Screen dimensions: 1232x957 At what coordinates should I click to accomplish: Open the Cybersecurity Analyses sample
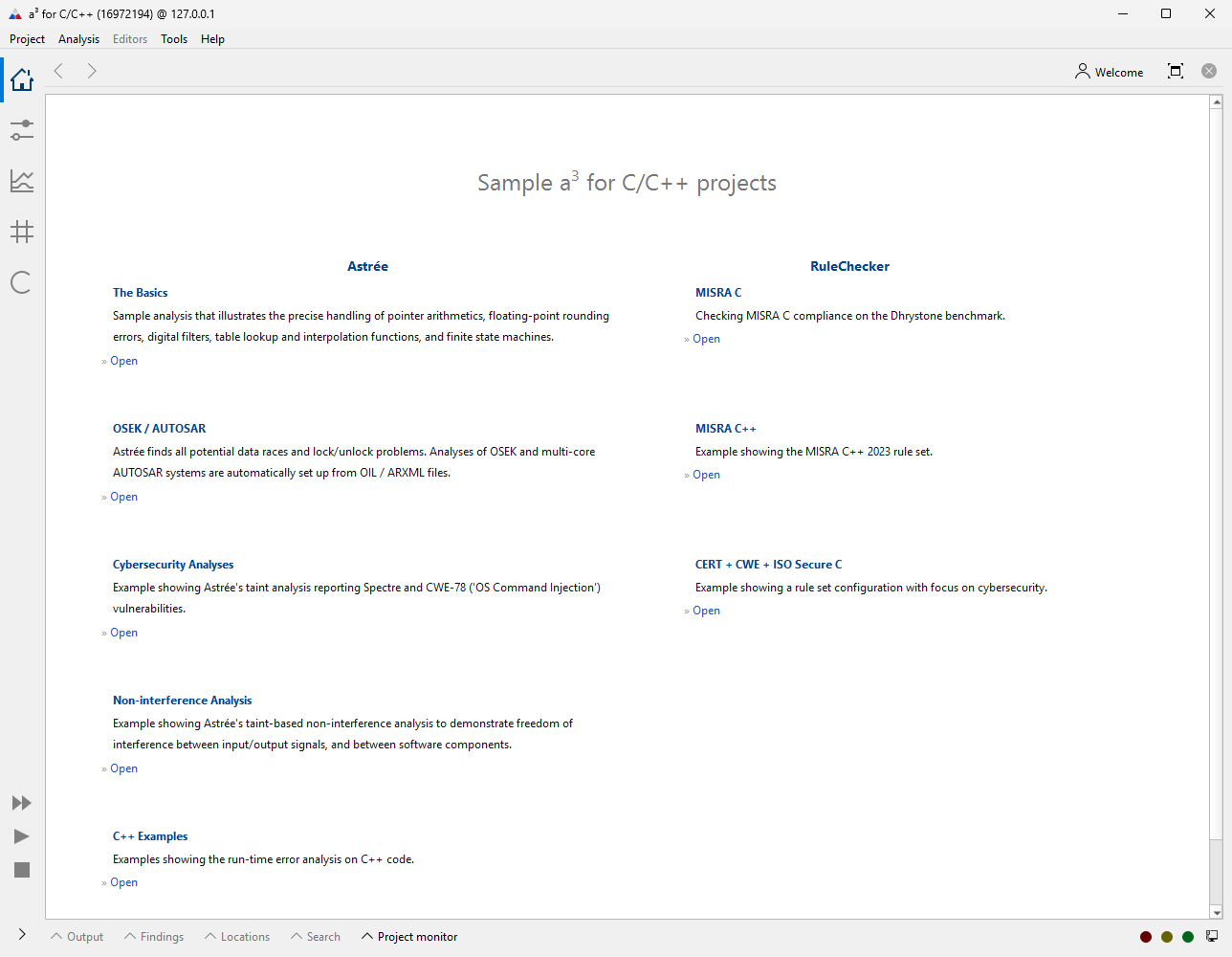click(x=123, y=633)
